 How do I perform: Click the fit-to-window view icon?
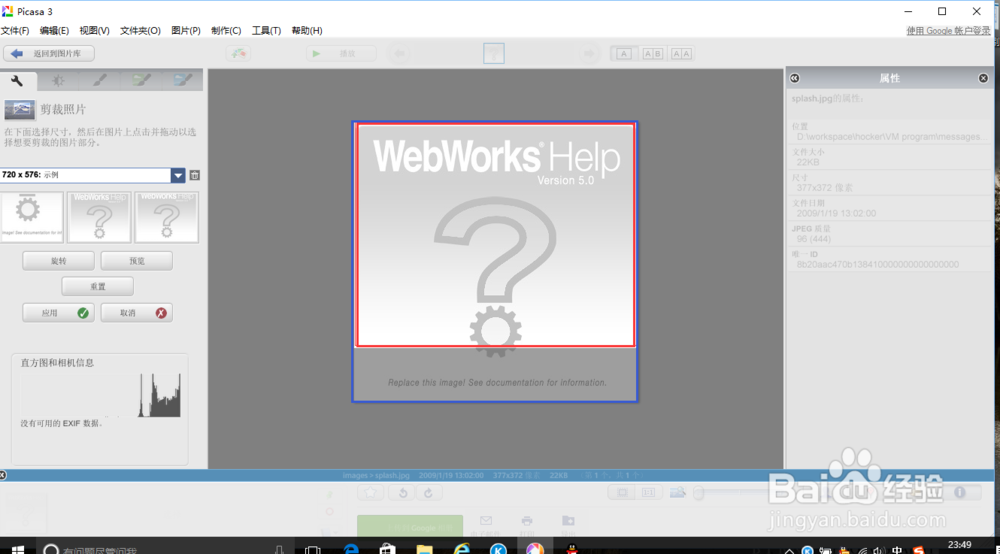pos(622,493)
